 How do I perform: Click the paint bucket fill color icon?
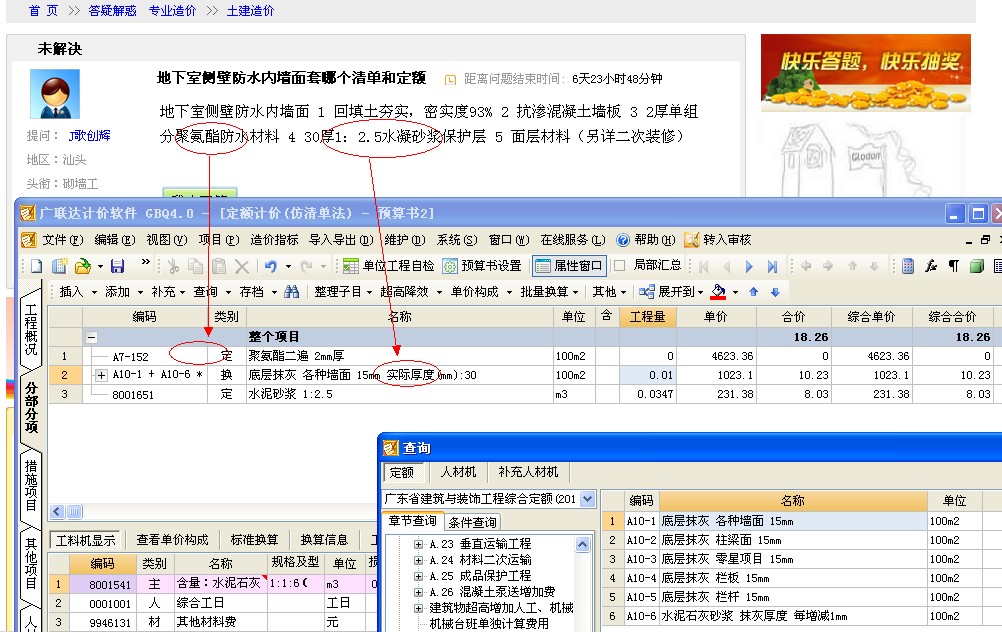tap(718, 292)
